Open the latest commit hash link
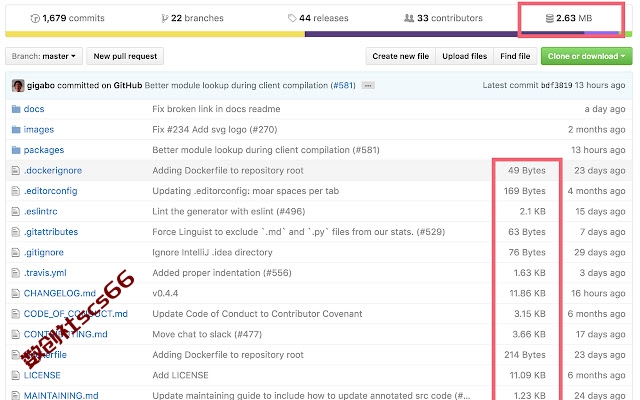The height and width of the screenshot is (400, 640). 557,86
